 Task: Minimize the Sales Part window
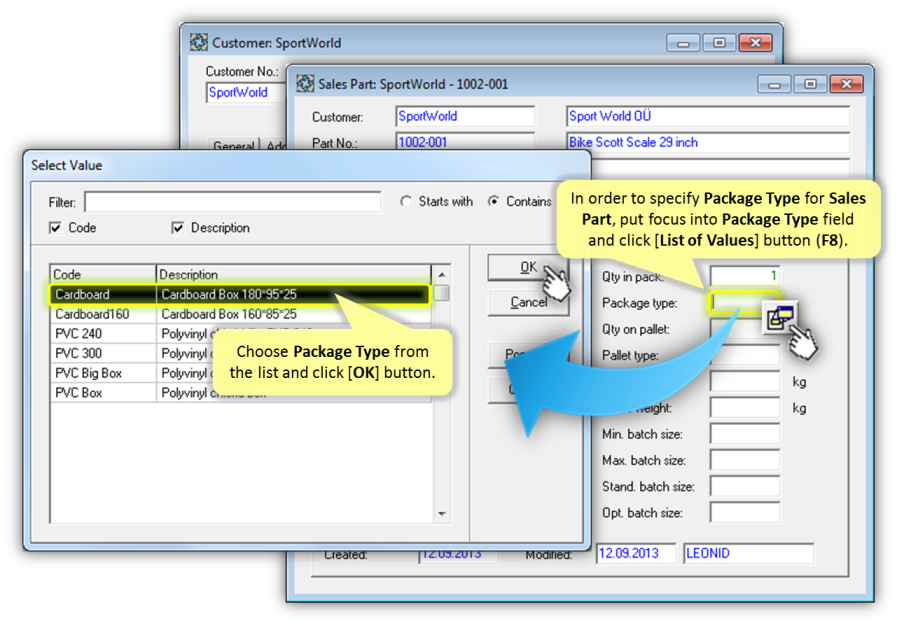[x=774, y=84]
